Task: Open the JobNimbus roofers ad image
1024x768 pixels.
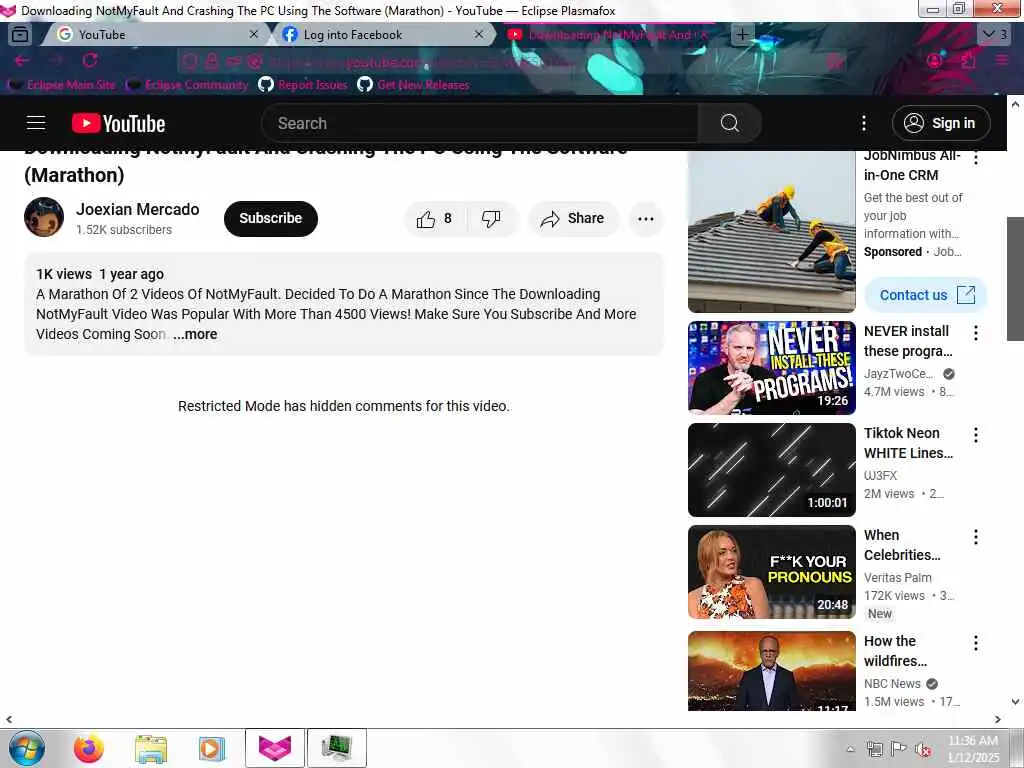Action: (x=771, y=232)
